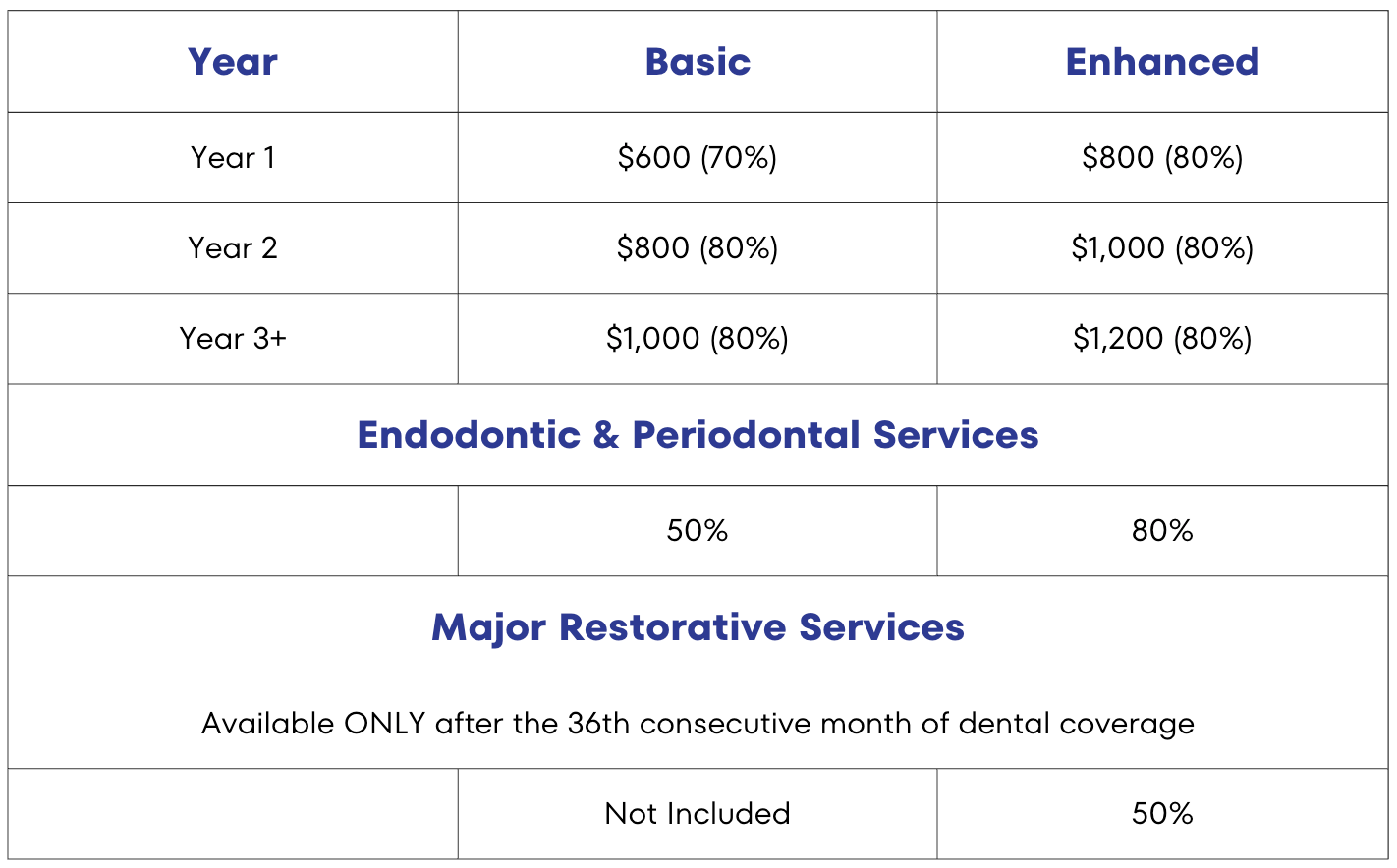Click the Year 1 row label
Image resolution: width=1397 pixels, height=868 pixels.
coord(233,157)
